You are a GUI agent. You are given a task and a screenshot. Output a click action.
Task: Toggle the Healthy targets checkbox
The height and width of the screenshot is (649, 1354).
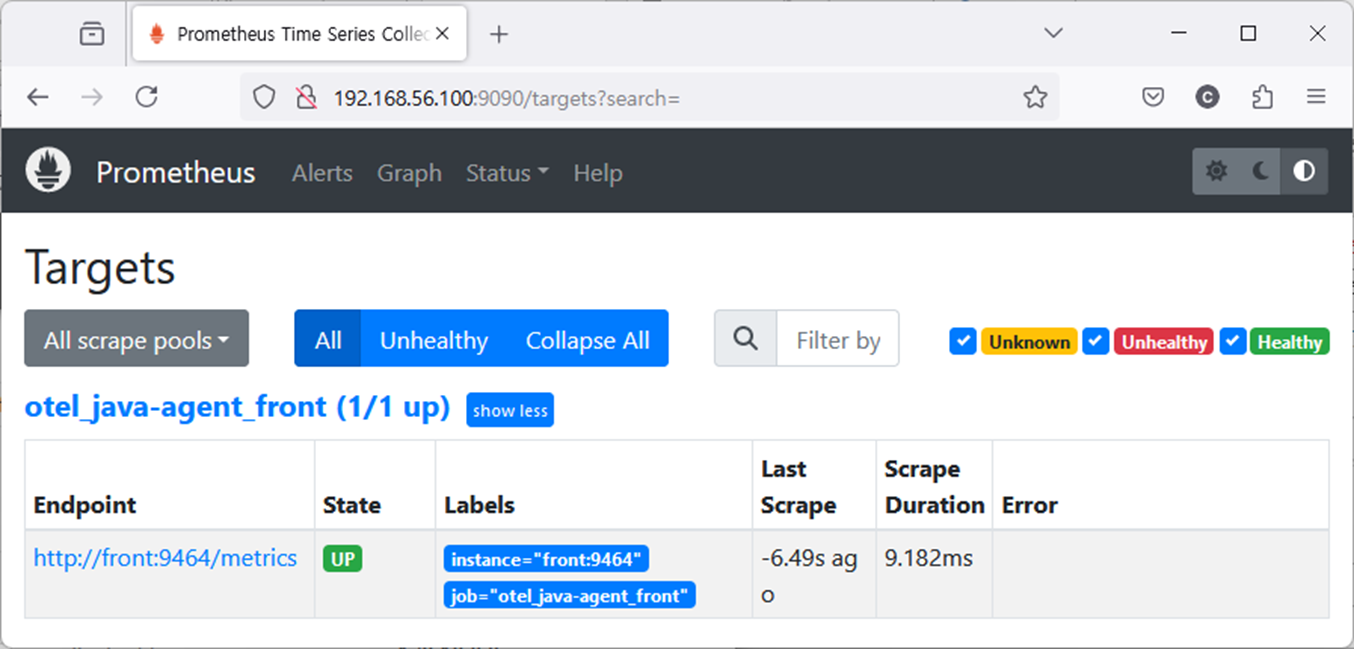(1232, 341)
